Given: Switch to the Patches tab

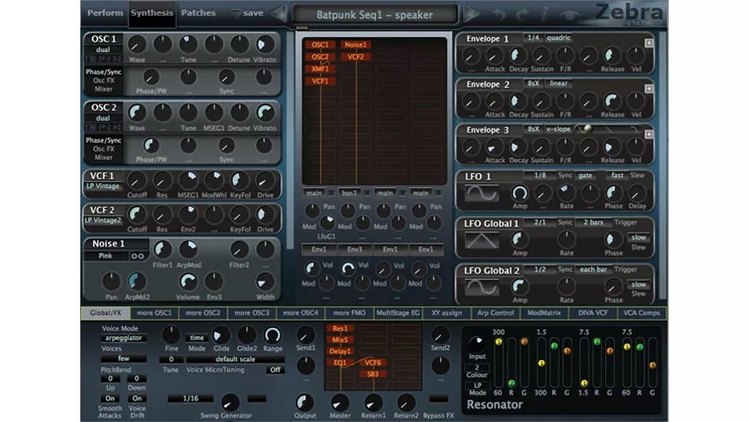Looking at the screenshot, I should click(198, 13).
